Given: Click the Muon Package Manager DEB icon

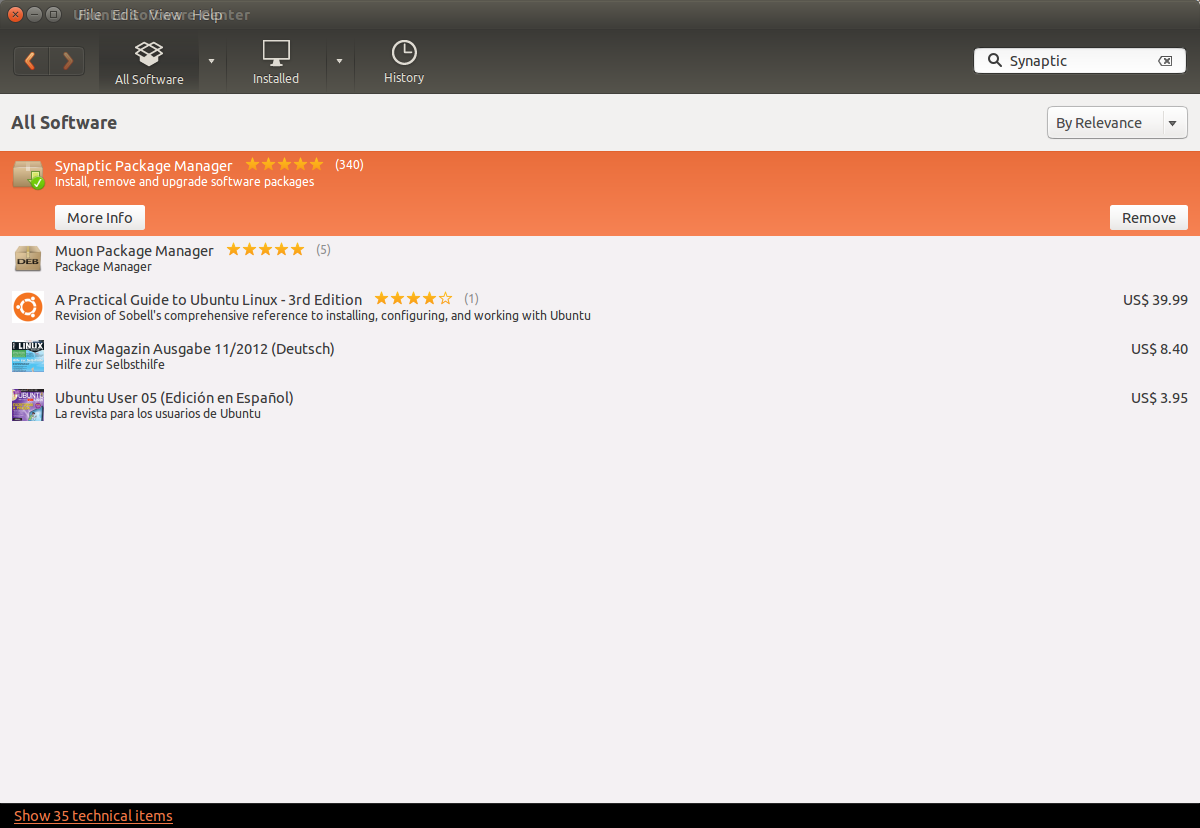Looking at the screenshot, I should pyautogui.click(x=28, y=258).
